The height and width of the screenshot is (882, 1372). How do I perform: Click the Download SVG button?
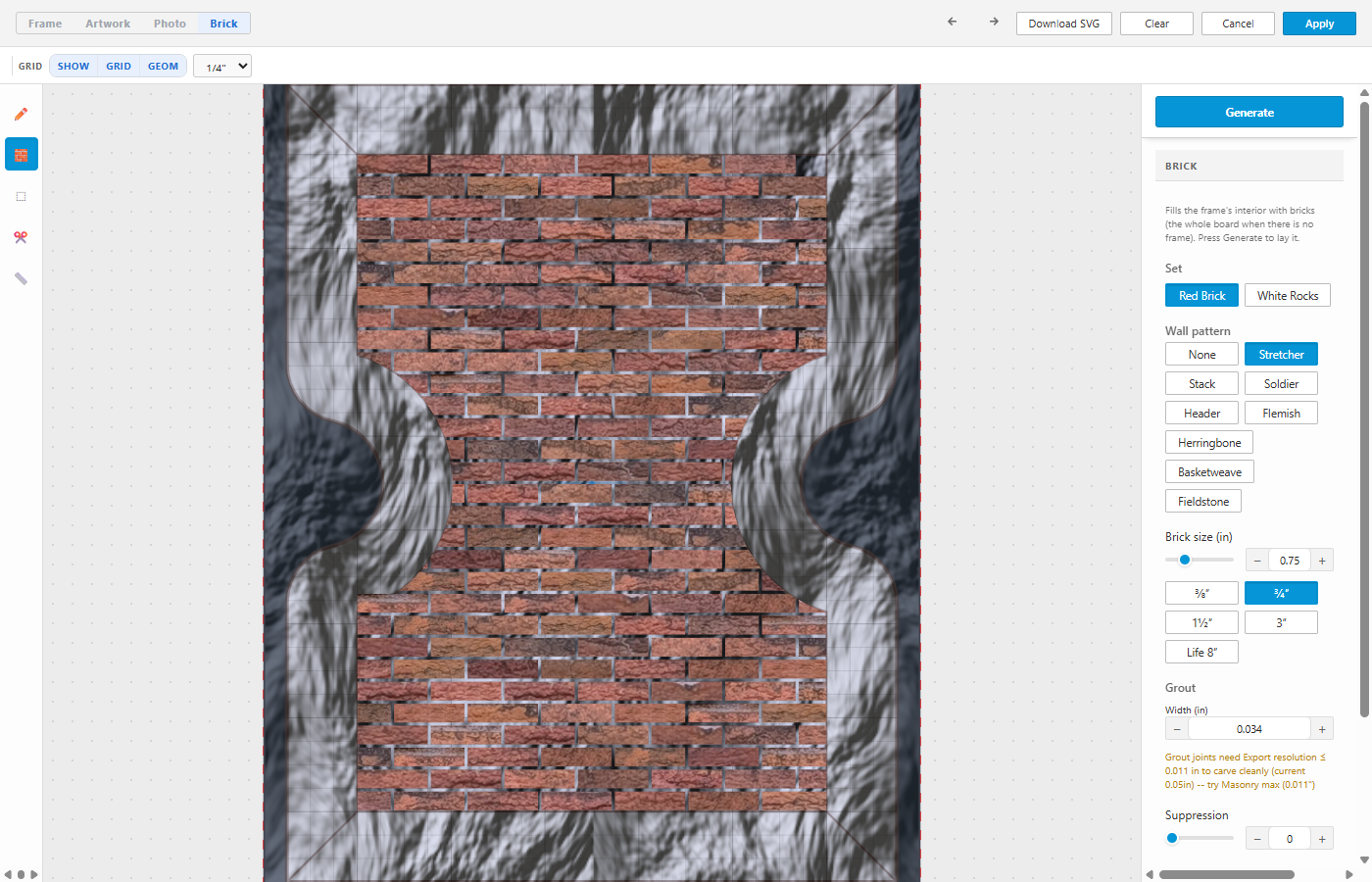point(1064,24)
